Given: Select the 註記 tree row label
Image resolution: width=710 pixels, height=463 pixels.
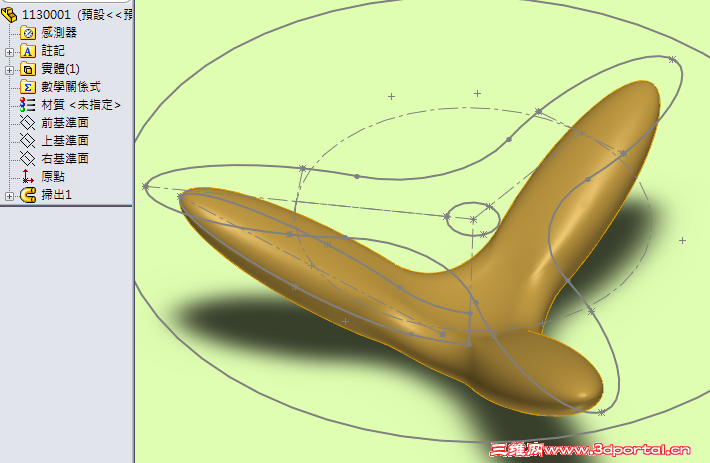Looking at the screenshot, I should [53, 51].
